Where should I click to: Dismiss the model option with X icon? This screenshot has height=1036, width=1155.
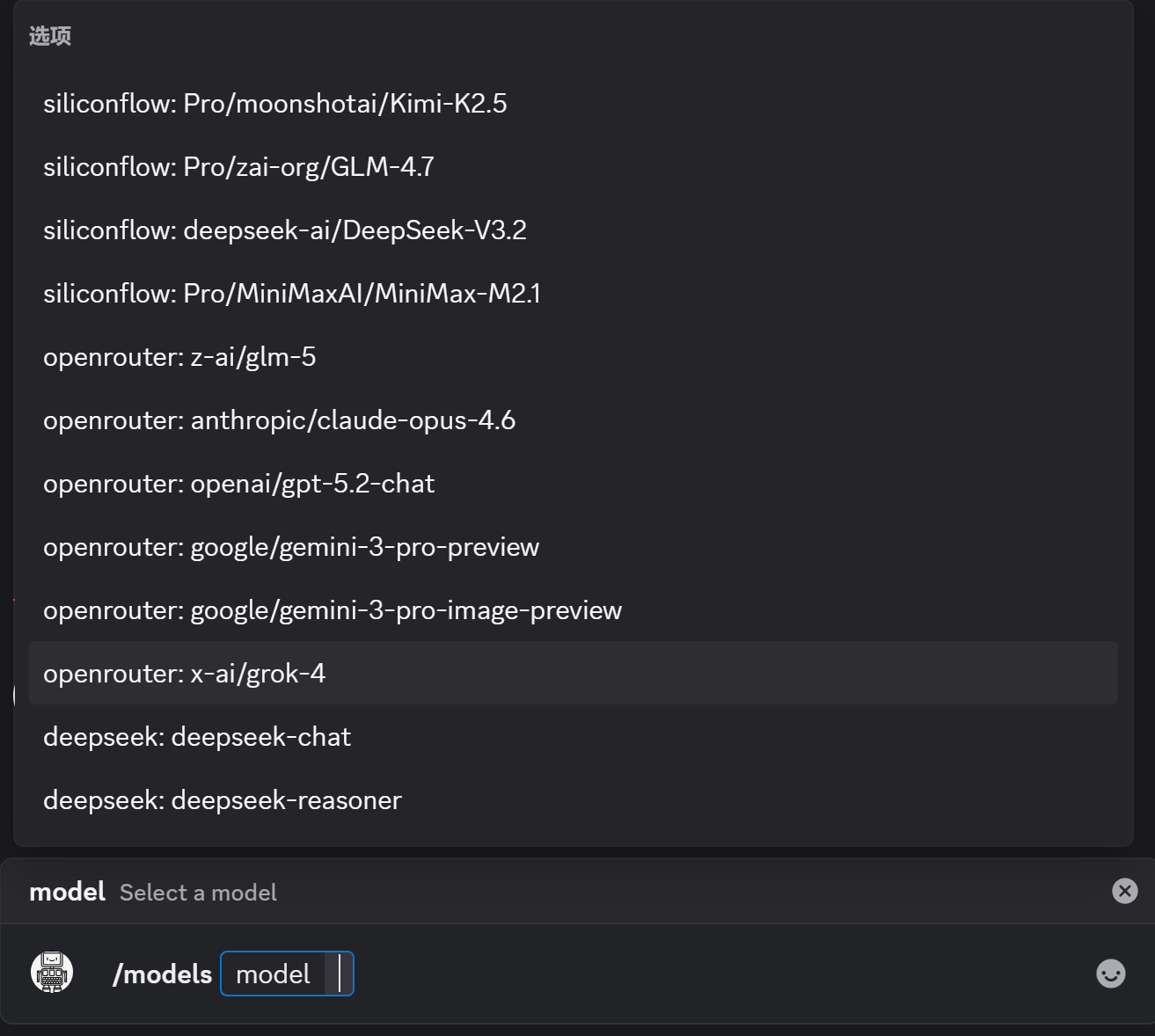pyautogui.click(x=1124, y=891)
